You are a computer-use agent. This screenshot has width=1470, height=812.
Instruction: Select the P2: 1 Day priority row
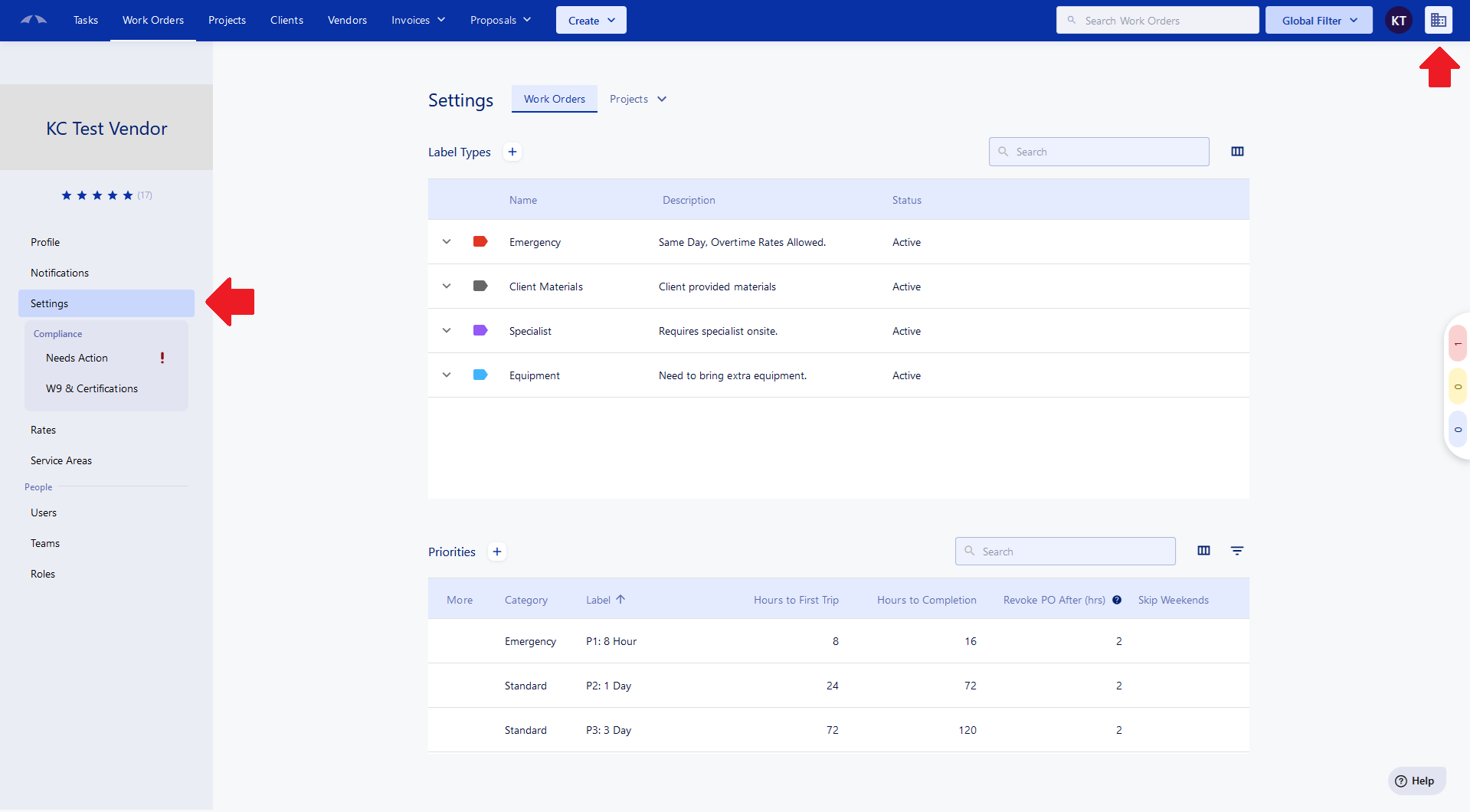tap(838, 686)
